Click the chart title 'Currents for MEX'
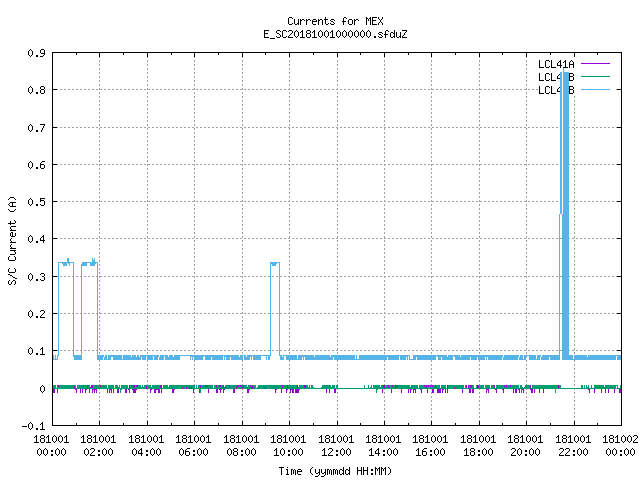Image resolution: width=640 pixels, height=480 pixels. [335, 21]
